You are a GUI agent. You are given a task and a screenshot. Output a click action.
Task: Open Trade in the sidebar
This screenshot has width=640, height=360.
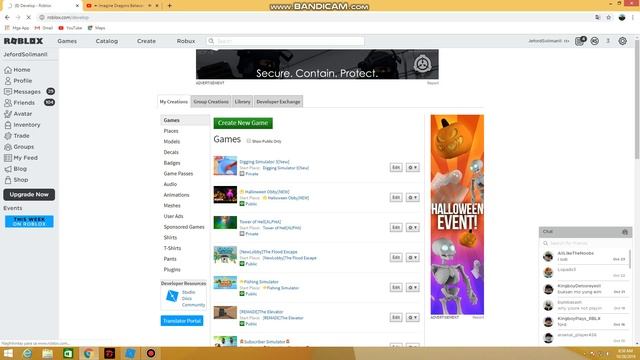17,136
